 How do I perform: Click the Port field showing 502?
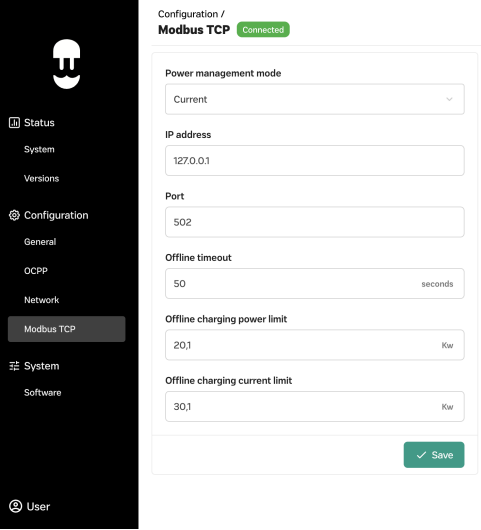click(x=315, y=222)
